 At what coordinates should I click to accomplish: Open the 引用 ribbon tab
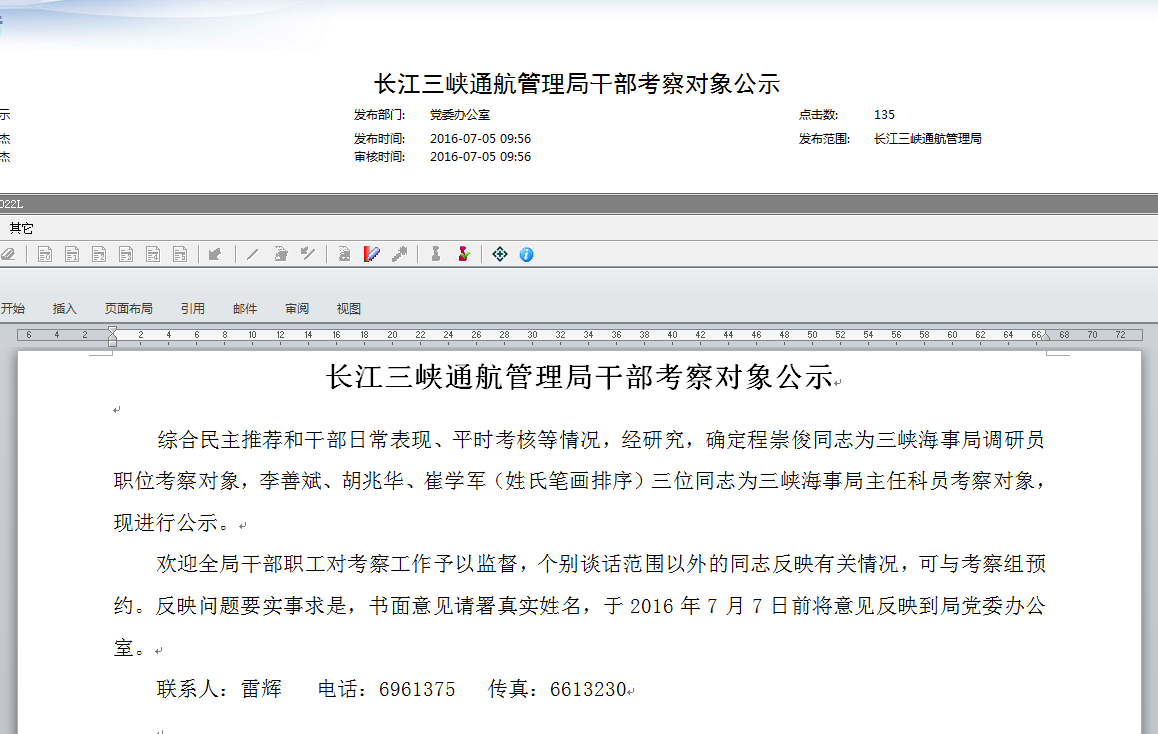(193, 309)
